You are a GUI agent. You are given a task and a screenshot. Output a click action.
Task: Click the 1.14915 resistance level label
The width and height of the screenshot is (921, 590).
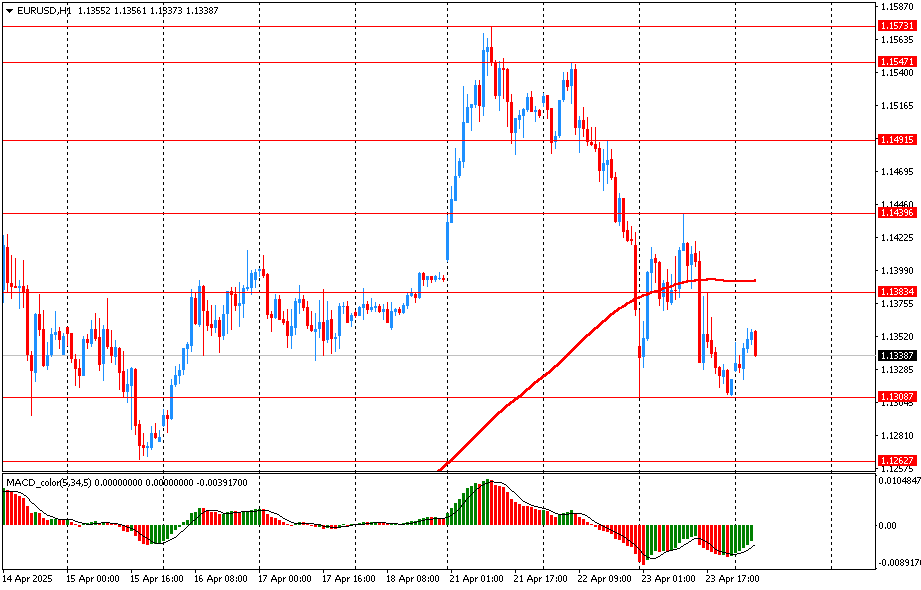pyautogui.click(x=896, y=140)
